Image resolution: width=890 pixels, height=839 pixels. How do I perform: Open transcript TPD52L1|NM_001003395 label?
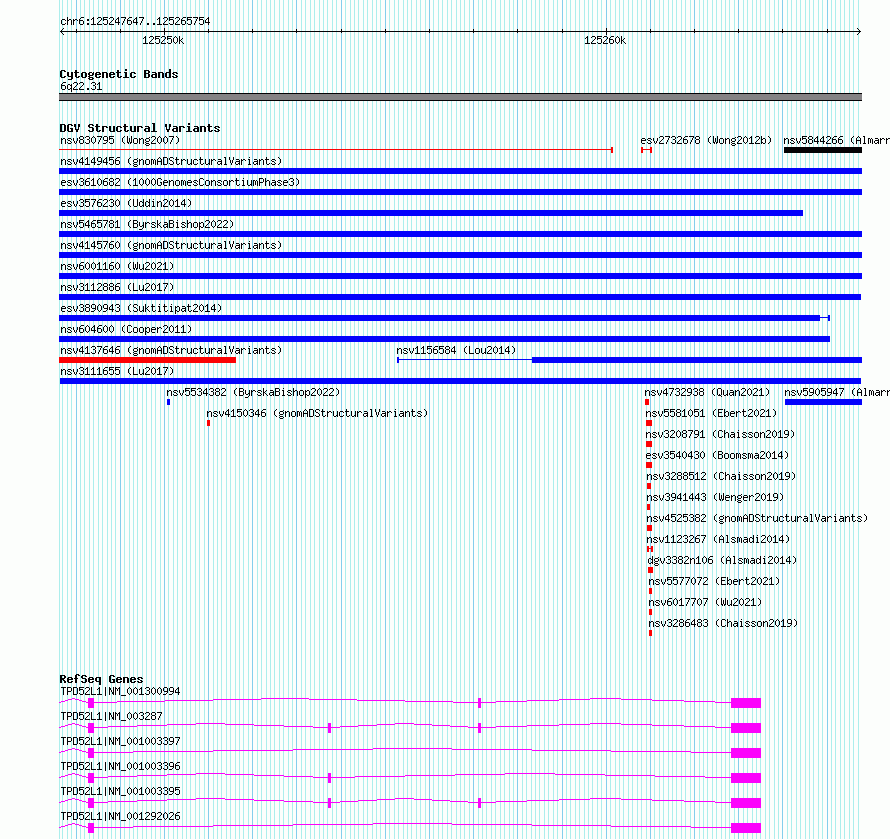click(120, 791)
